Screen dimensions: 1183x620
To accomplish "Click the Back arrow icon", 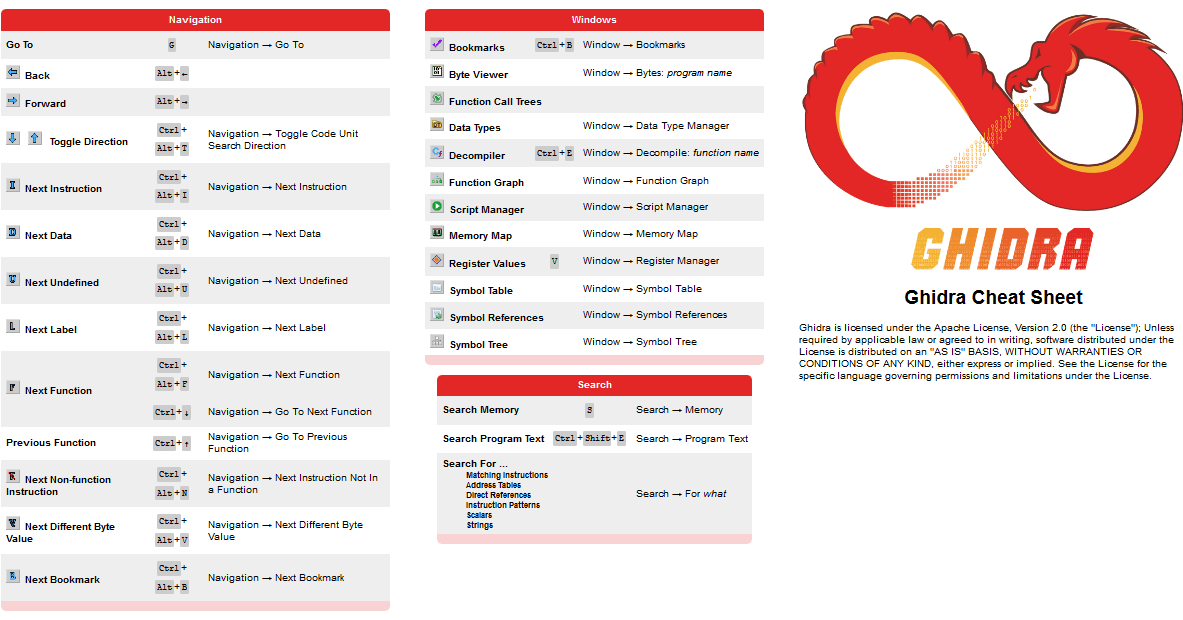I will point(13,72).
